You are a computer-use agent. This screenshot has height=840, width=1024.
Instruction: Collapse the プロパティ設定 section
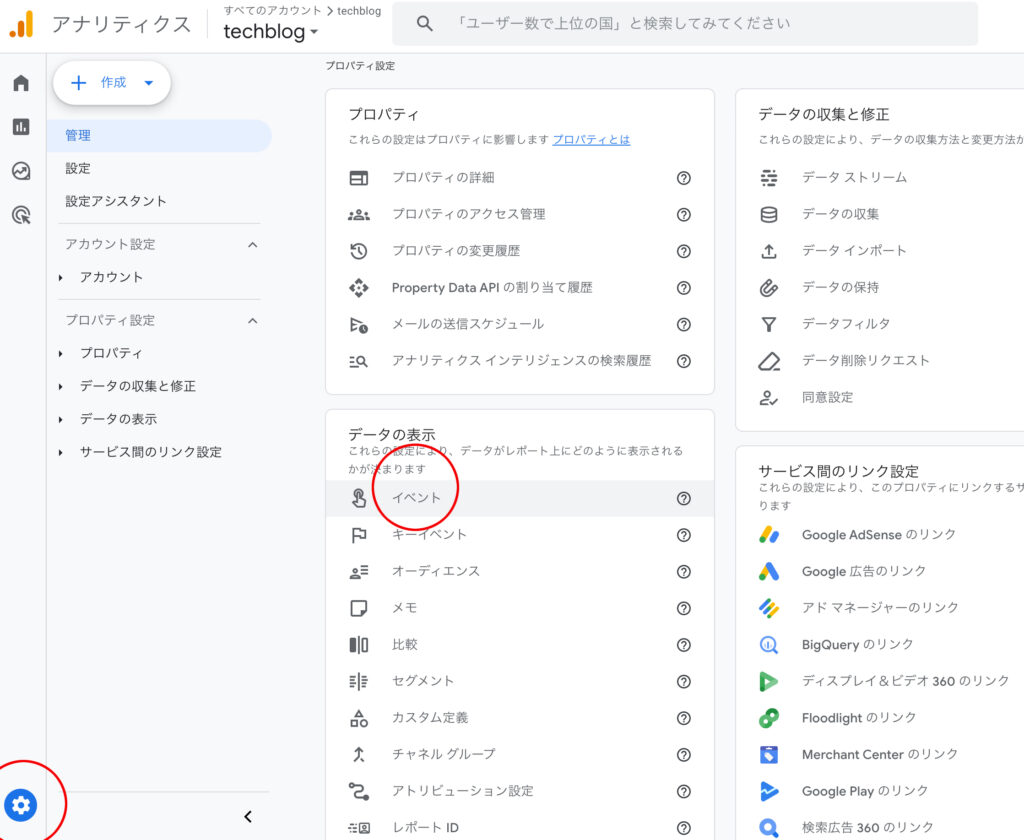click(253, 321)
